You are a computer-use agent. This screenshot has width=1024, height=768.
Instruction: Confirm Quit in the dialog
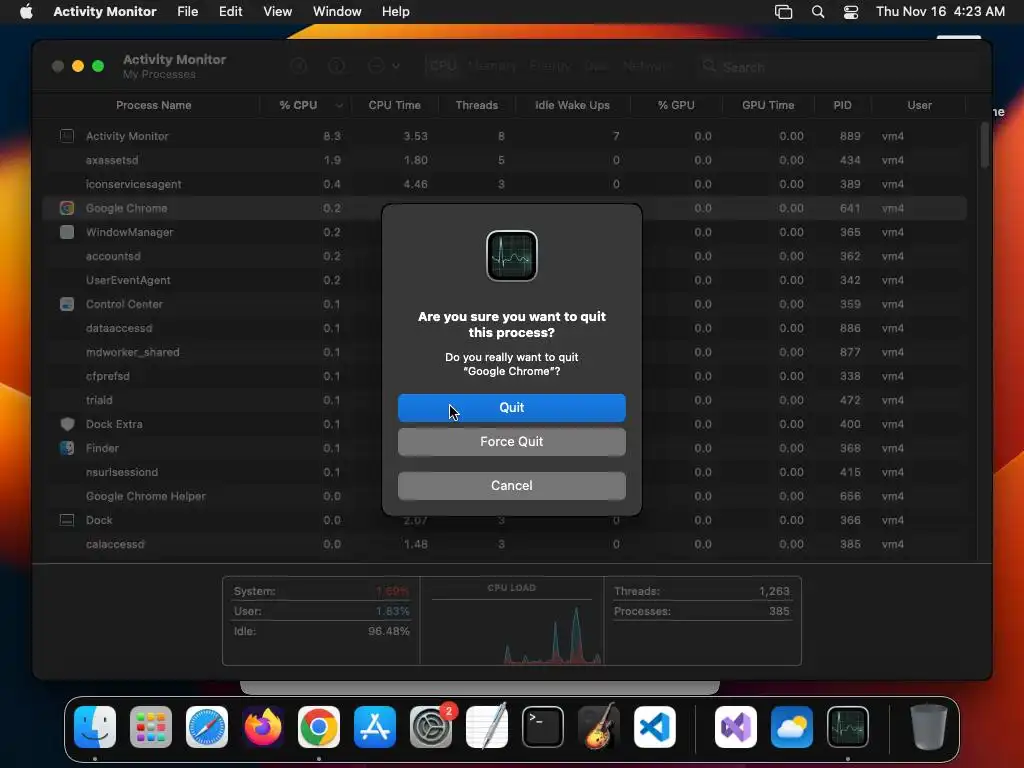click(511, 408)
